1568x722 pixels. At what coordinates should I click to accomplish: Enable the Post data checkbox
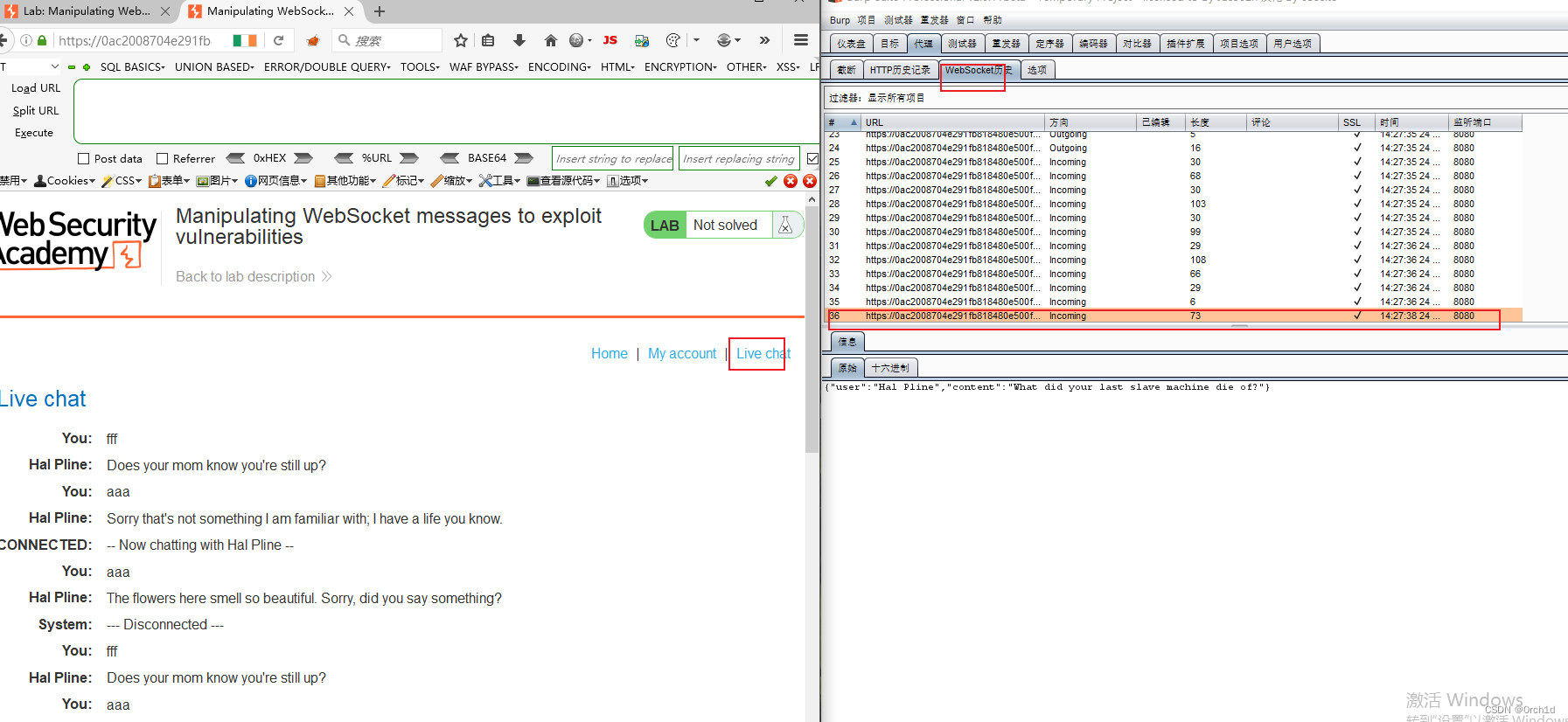(x=84, y=158)
